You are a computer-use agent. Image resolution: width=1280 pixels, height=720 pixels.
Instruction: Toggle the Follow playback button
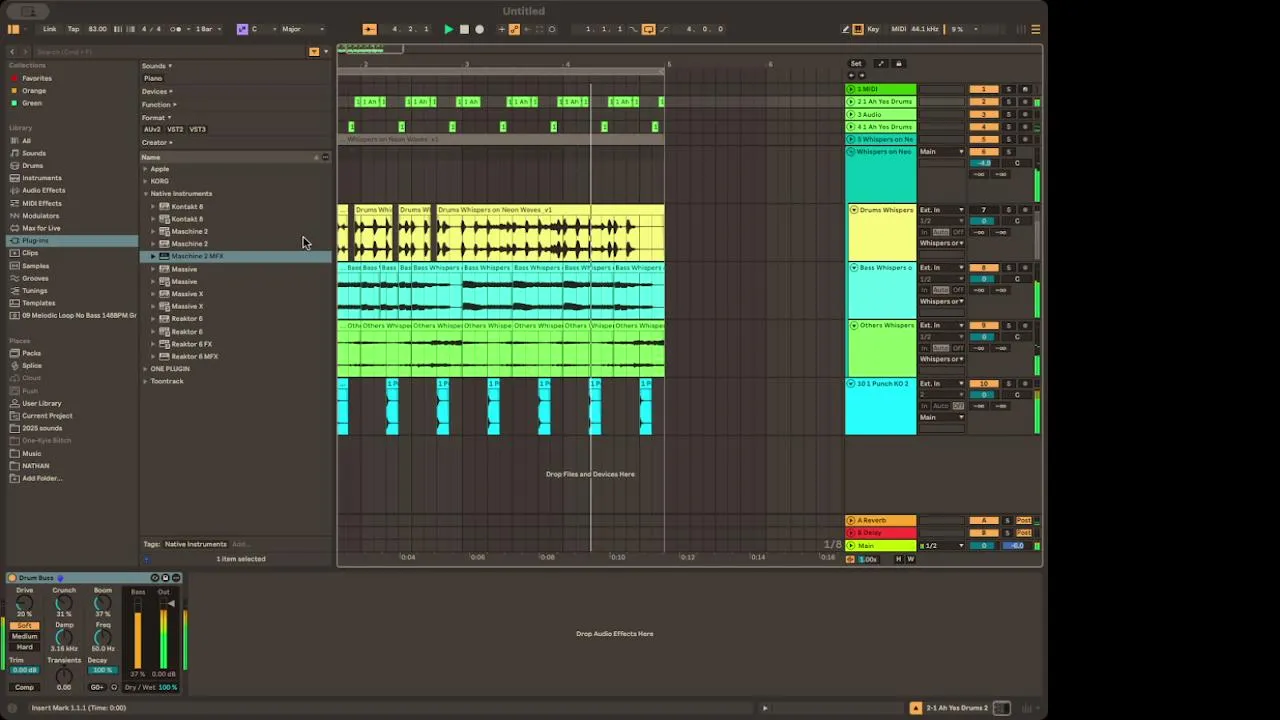pos(369,29)
